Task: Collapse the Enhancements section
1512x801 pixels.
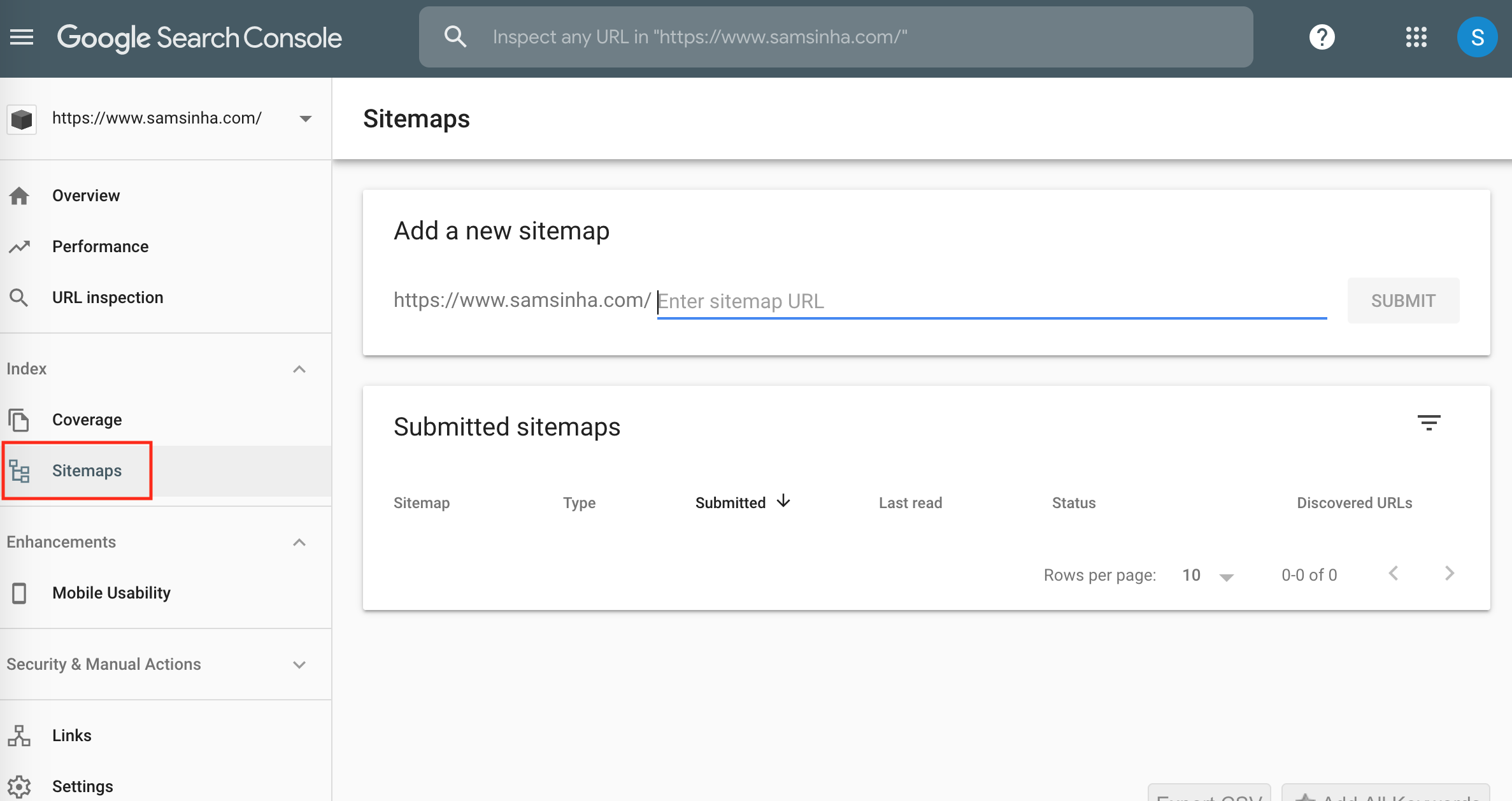Action: (299, 542)
